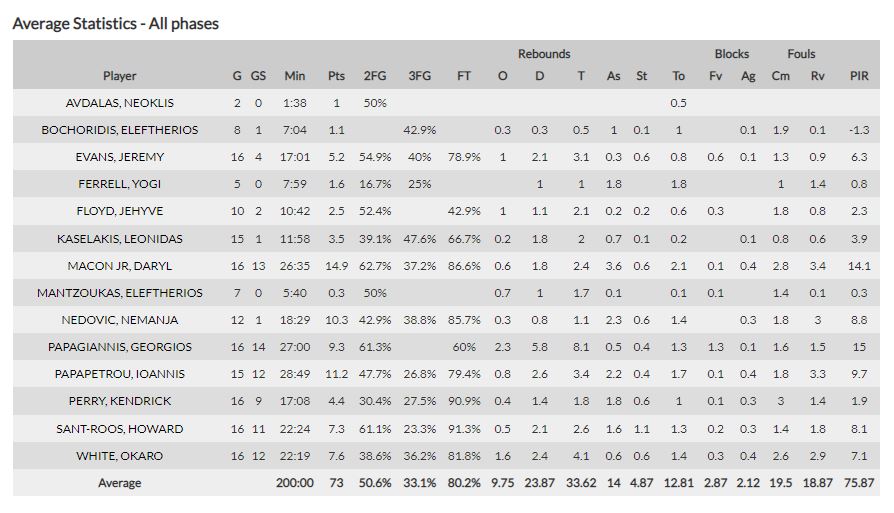The height and width of the screenshot is (513, 894).
Task: Click the Pts column header
Action: (336, 76)
